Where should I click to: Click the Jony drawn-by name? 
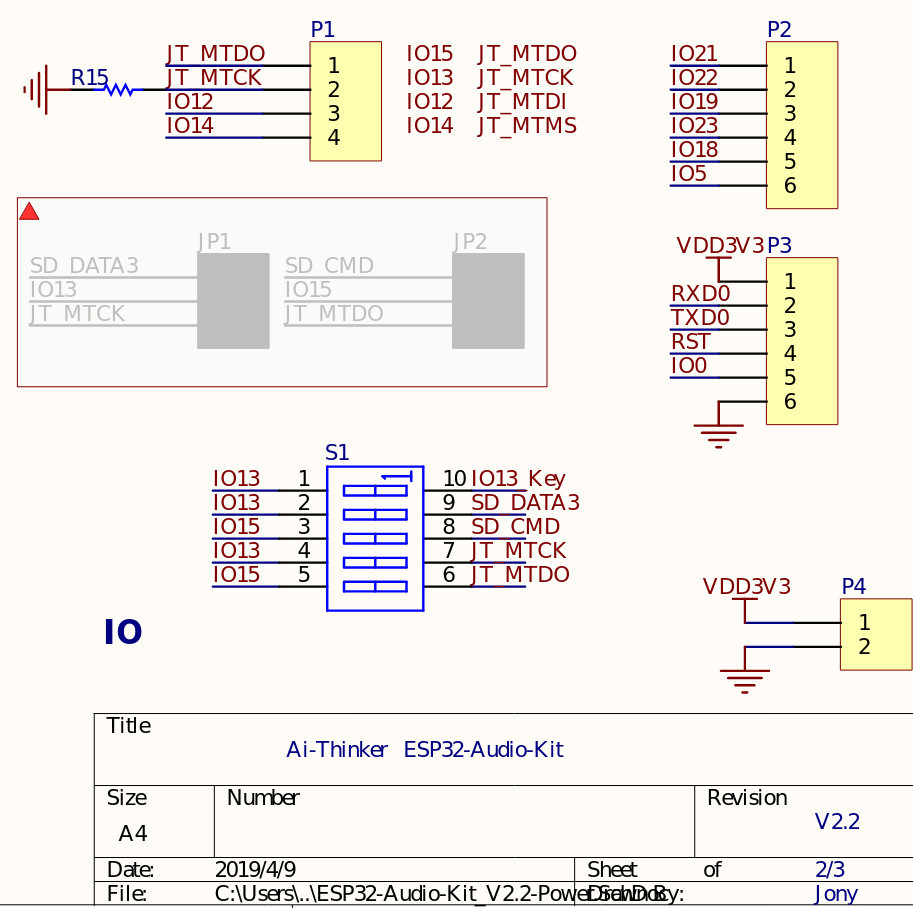(x=836, y=894)
